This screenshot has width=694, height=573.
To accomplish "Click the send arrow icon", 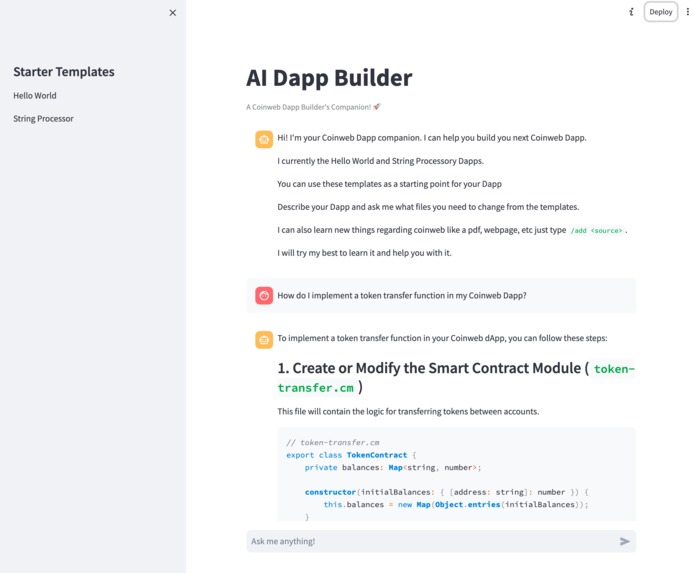I will [x=625, y=541].
